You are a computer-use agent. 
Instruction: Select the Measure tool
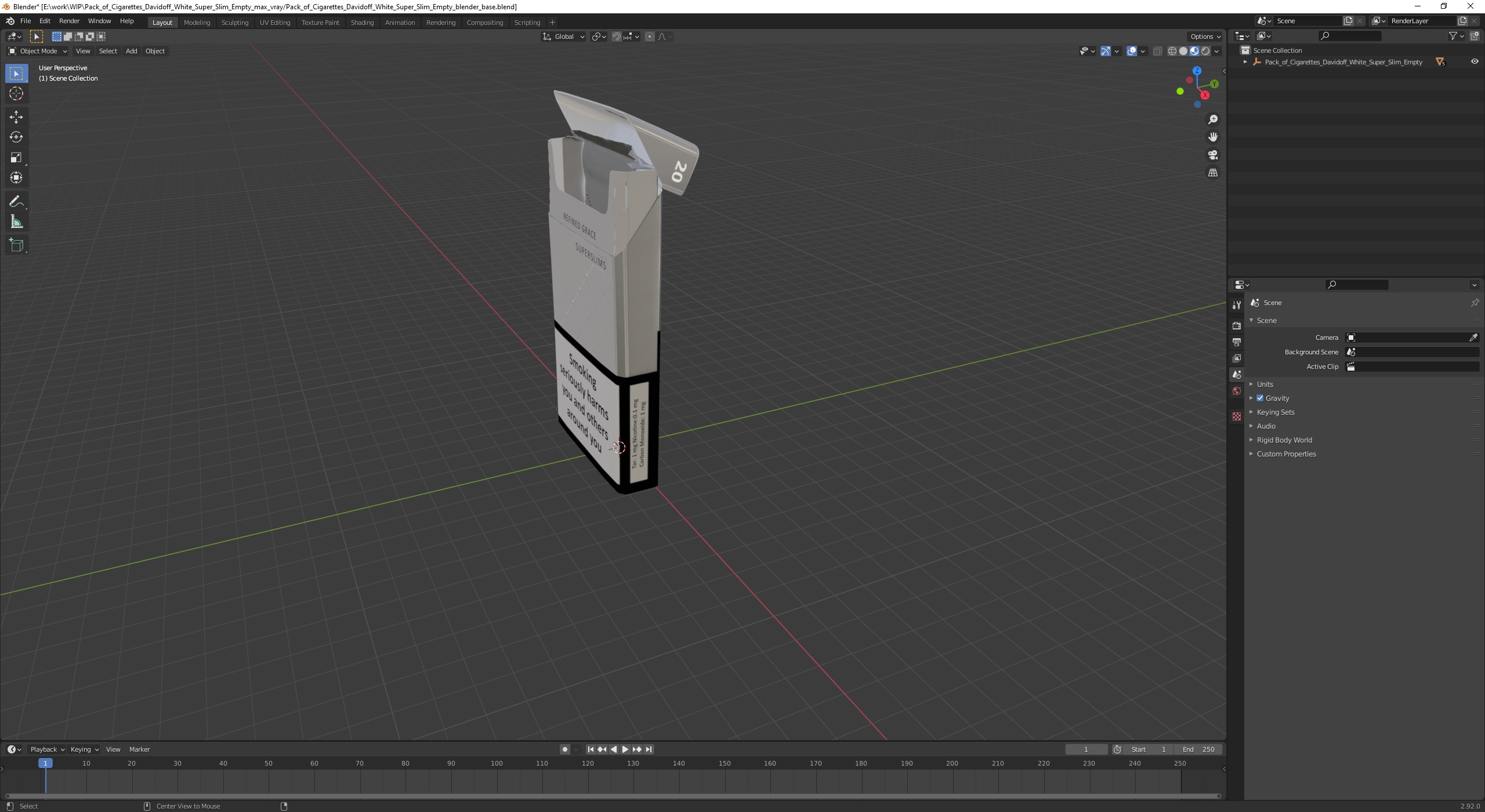[16, 222]
